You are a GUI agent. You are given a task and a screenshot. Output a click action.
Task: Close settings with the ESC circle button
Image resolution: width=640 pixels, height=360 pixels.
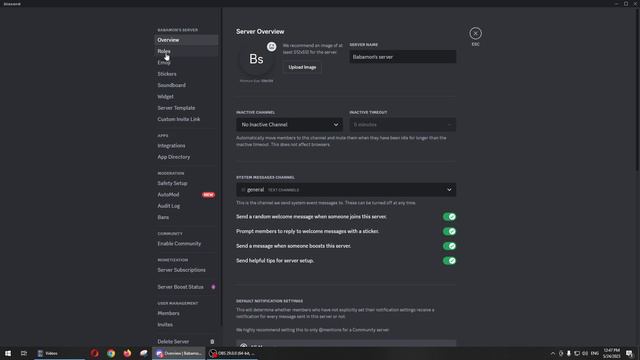point(475,33)
